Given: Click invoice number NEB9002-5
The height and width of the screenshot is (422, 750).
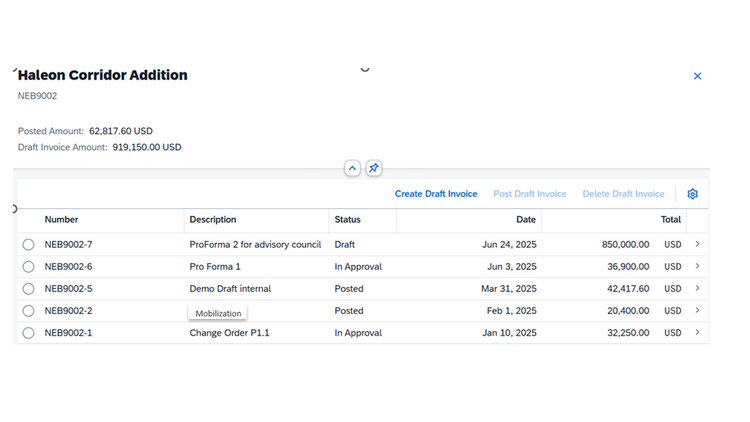Looking at the screenshot, I should [x=68, y=289].
